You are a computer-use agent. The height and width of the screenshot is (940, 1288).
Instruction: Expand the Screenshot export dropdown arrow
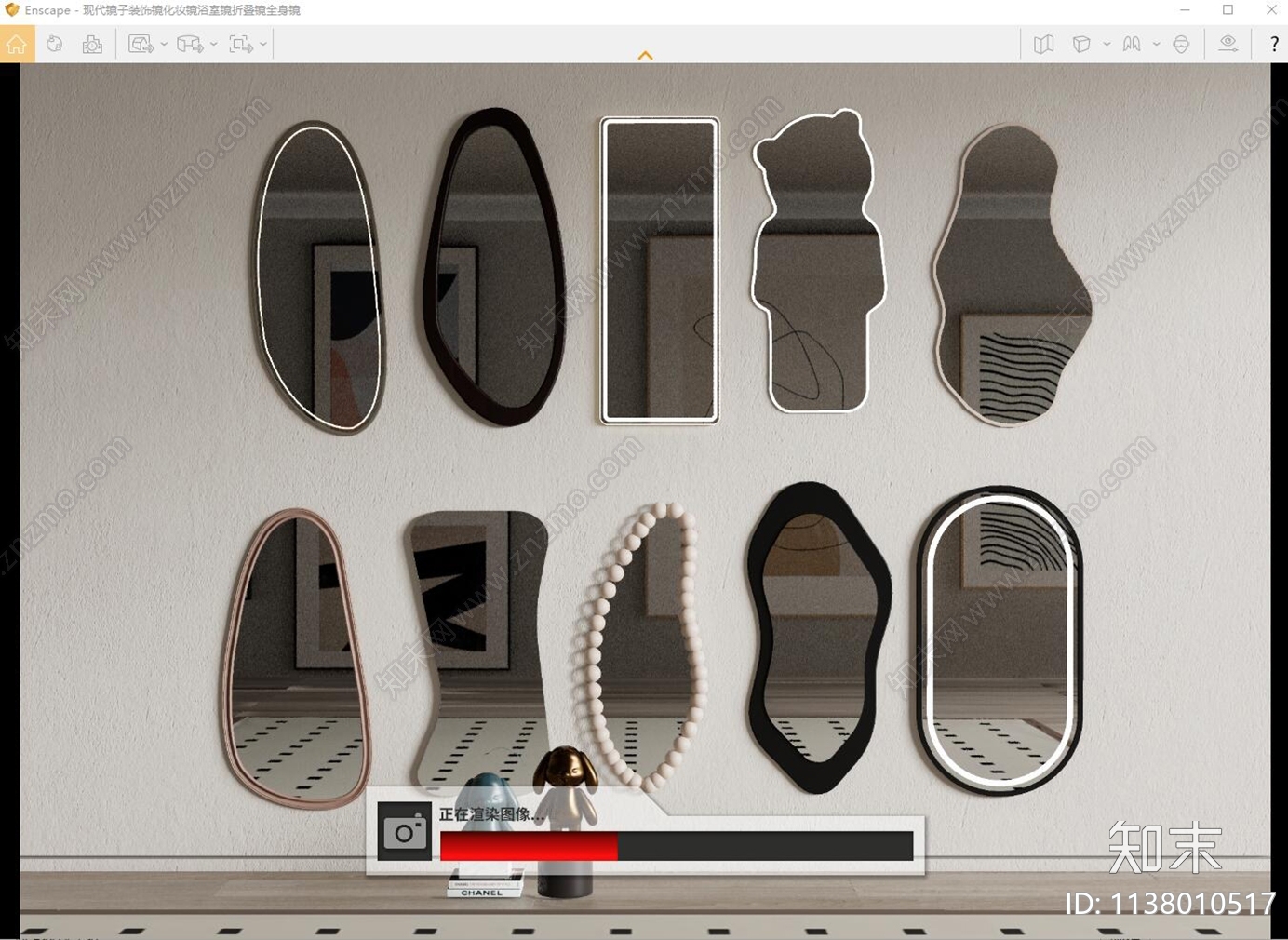click(164, 44)
